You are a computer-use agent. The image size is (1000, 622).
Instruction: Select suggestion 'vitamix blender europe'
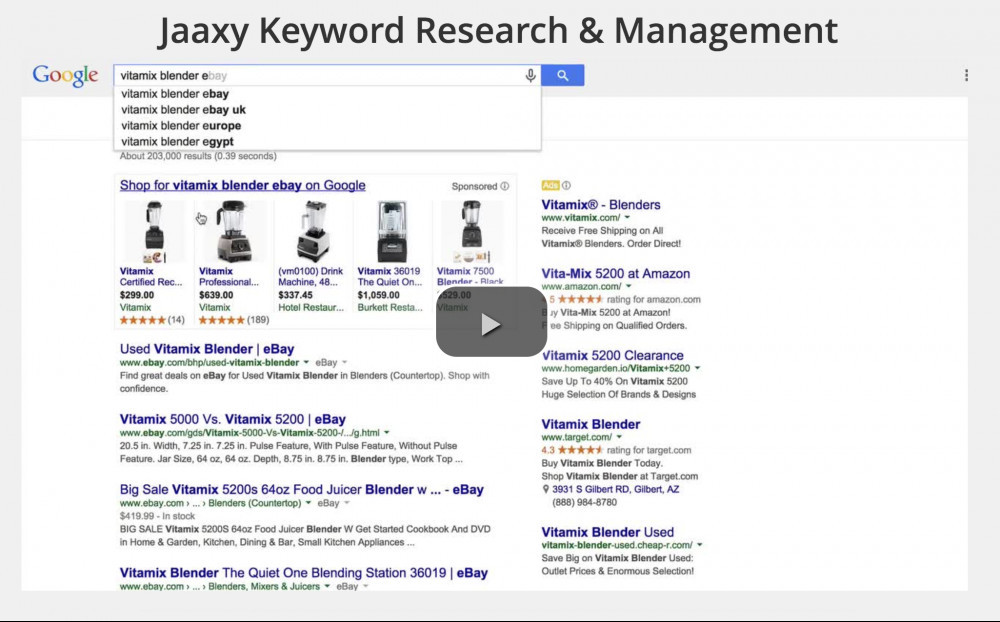181,126
